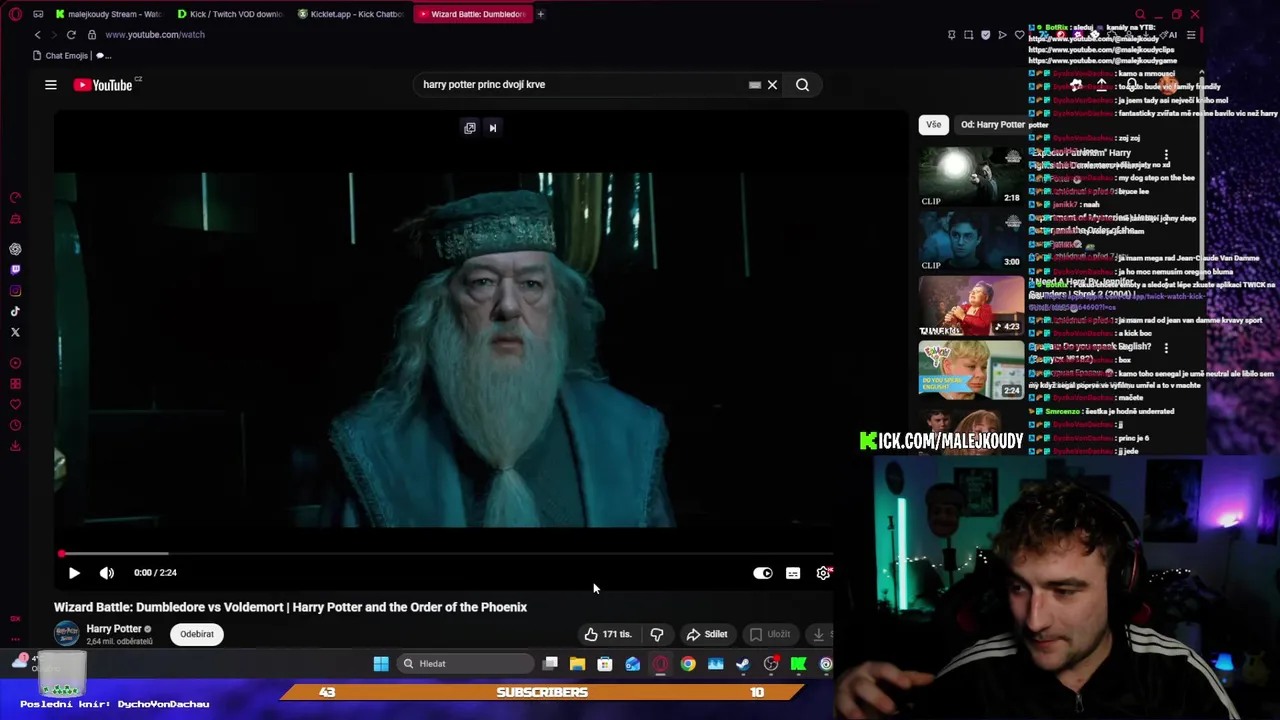
Task: Open Windows Start menu
Action: point(381,664)
